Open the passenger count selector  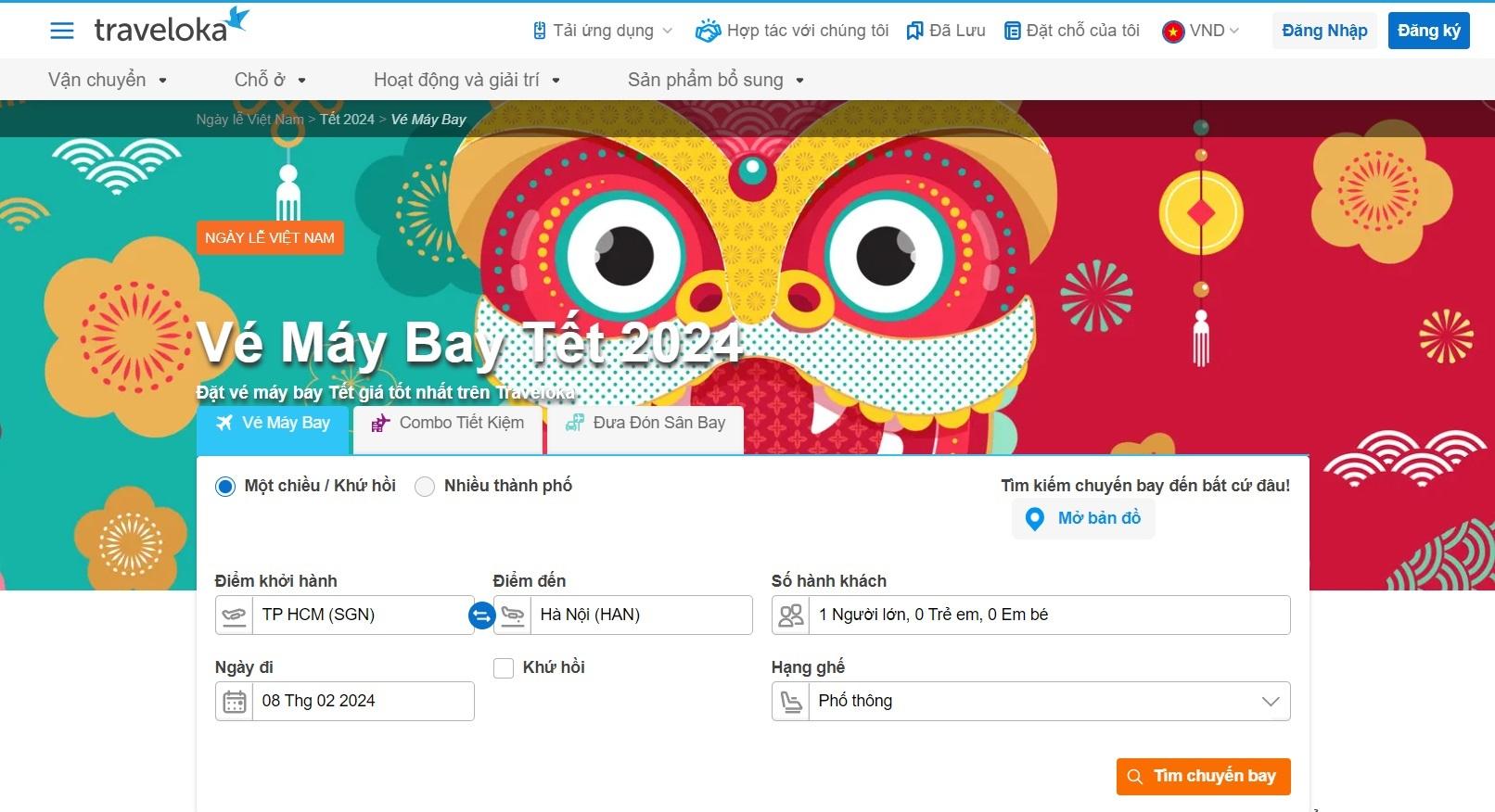pos(1030,615)
